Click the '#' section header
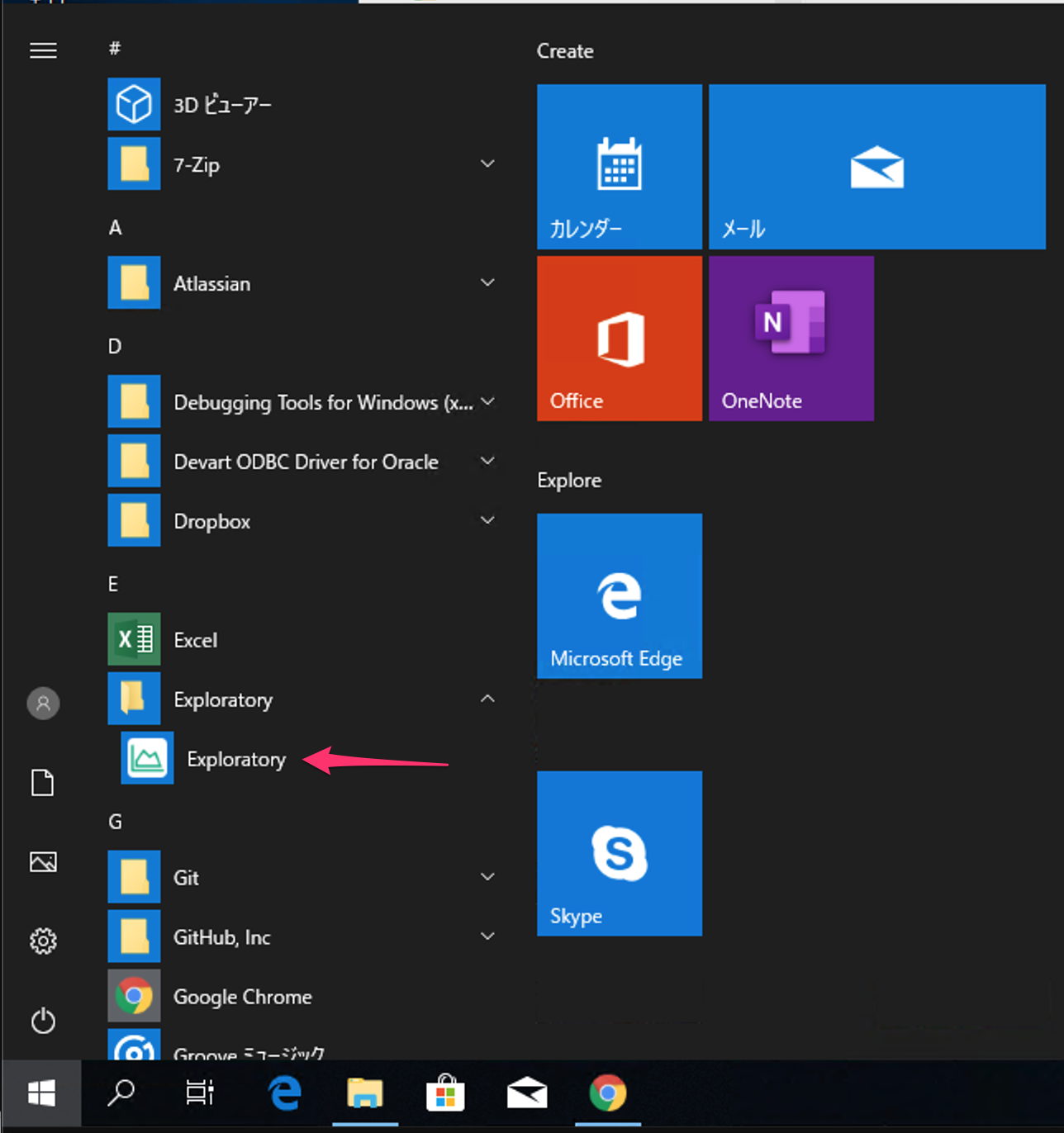 pyautogui.click(x=115, y=48)
